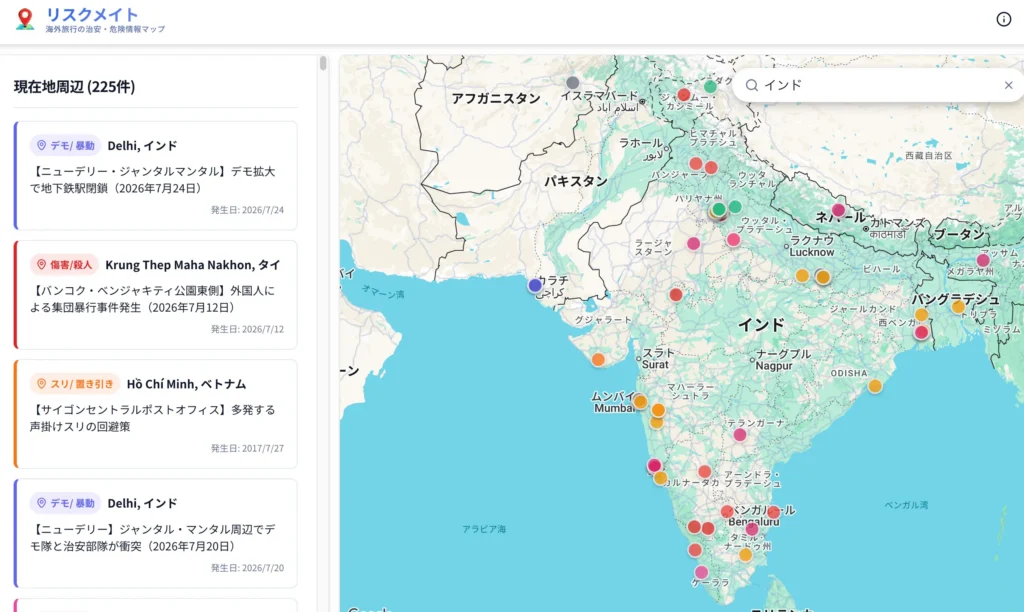1024x612 pixels.
Task: Click the デモ/暴動 tag on the 2026/7/24 card
Action: click(65, 145)
